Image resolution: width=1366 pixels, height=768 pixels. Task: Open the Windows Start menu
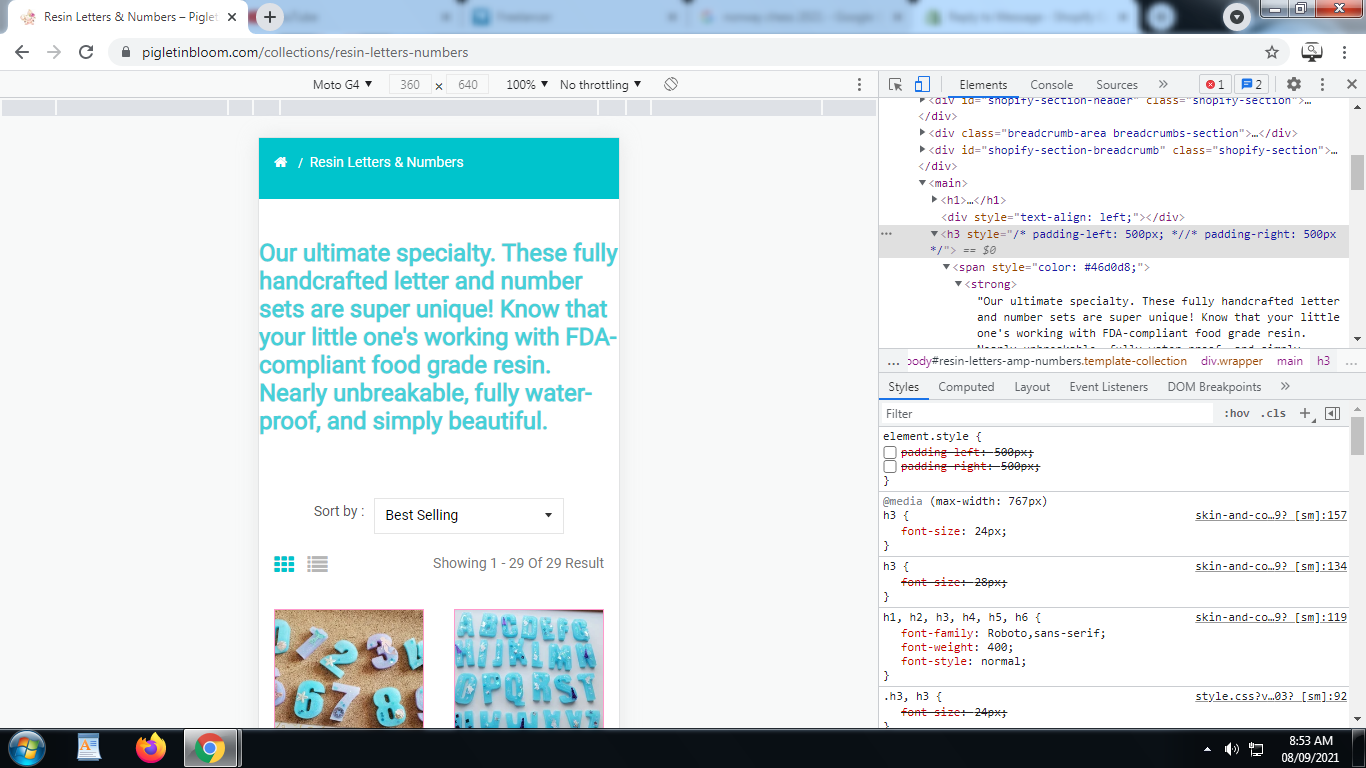tap(25, 748)
